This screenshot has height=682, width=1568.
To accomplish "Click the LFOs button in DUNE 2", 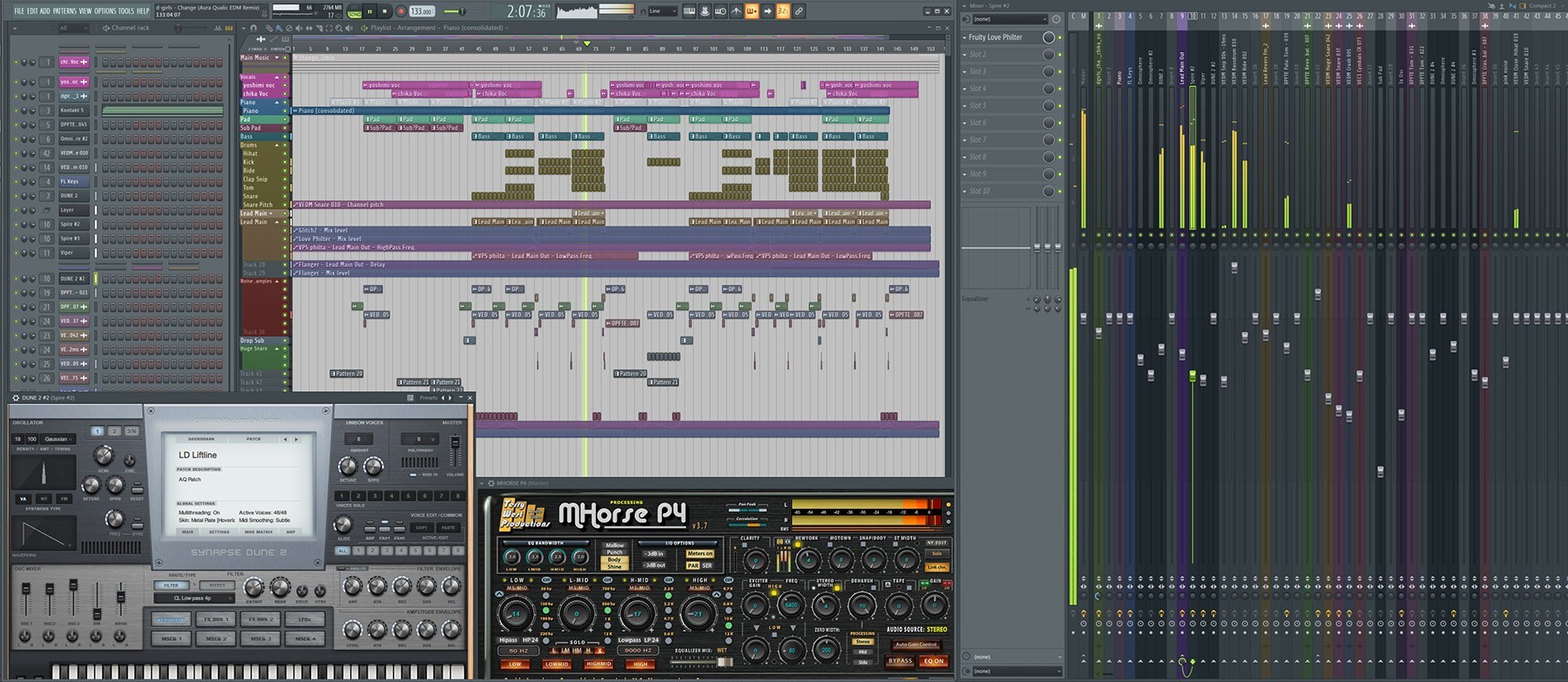I will coord(305,619).
